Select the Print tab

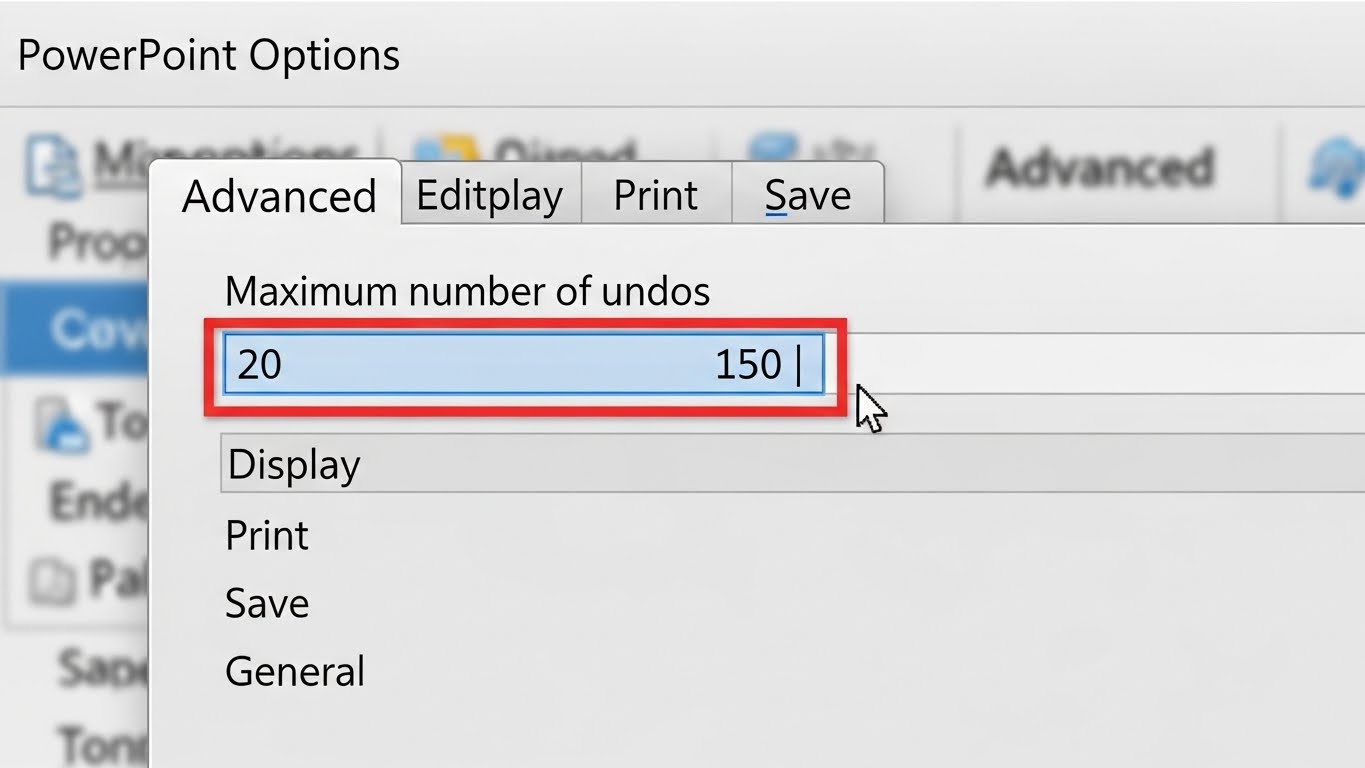point(655,195)
